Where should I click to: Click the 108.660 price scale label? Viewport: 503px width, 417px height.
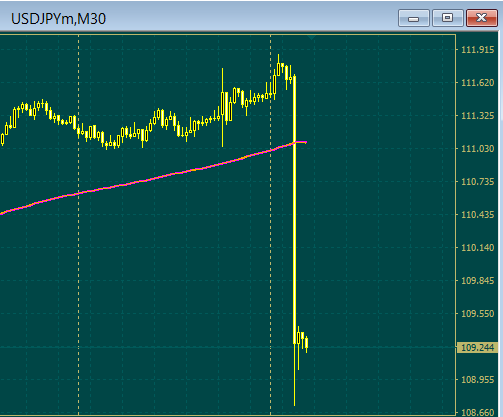coord(477,413)
